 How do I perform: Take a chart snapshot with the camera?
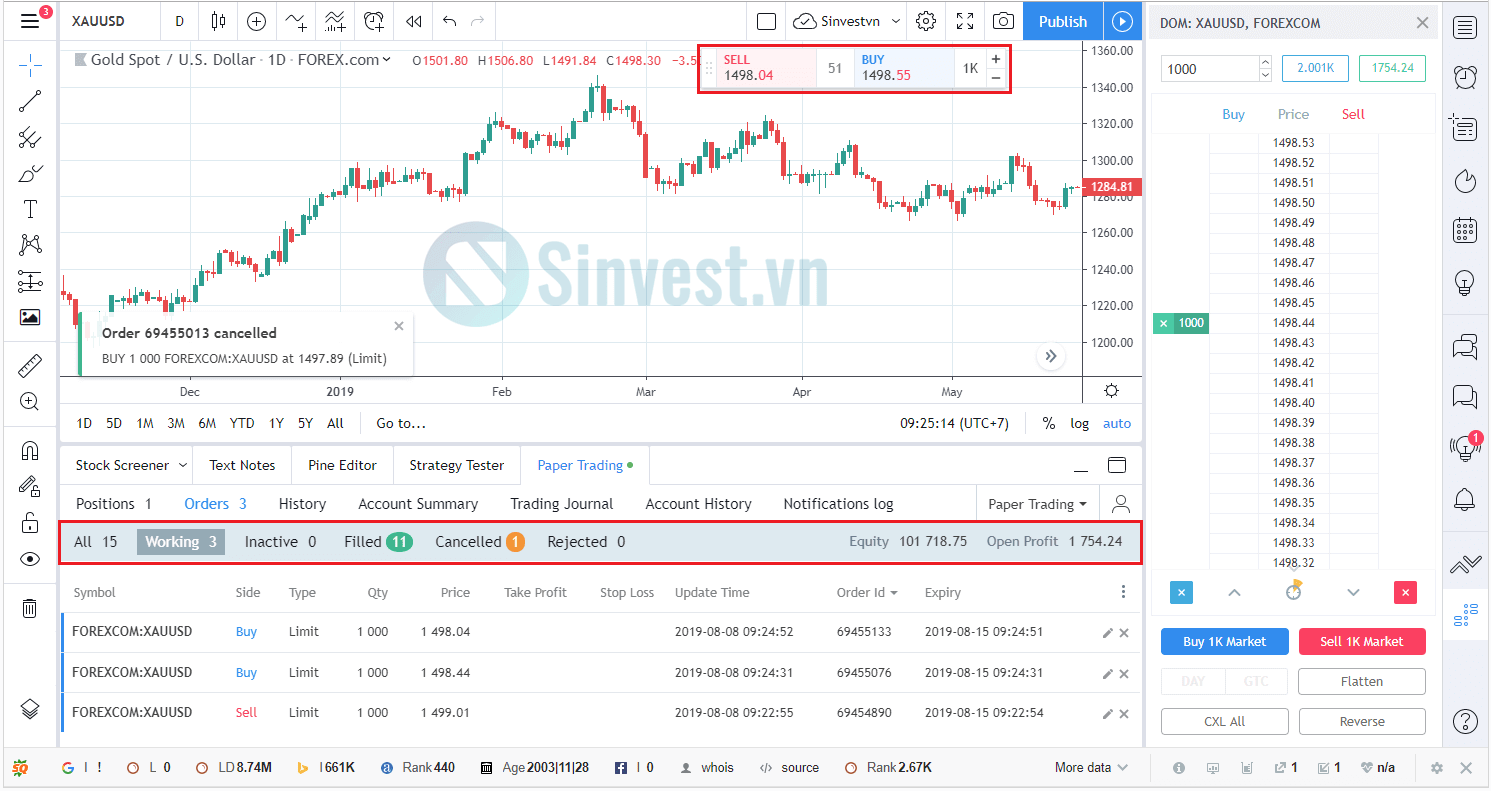tap(1003, 21)
